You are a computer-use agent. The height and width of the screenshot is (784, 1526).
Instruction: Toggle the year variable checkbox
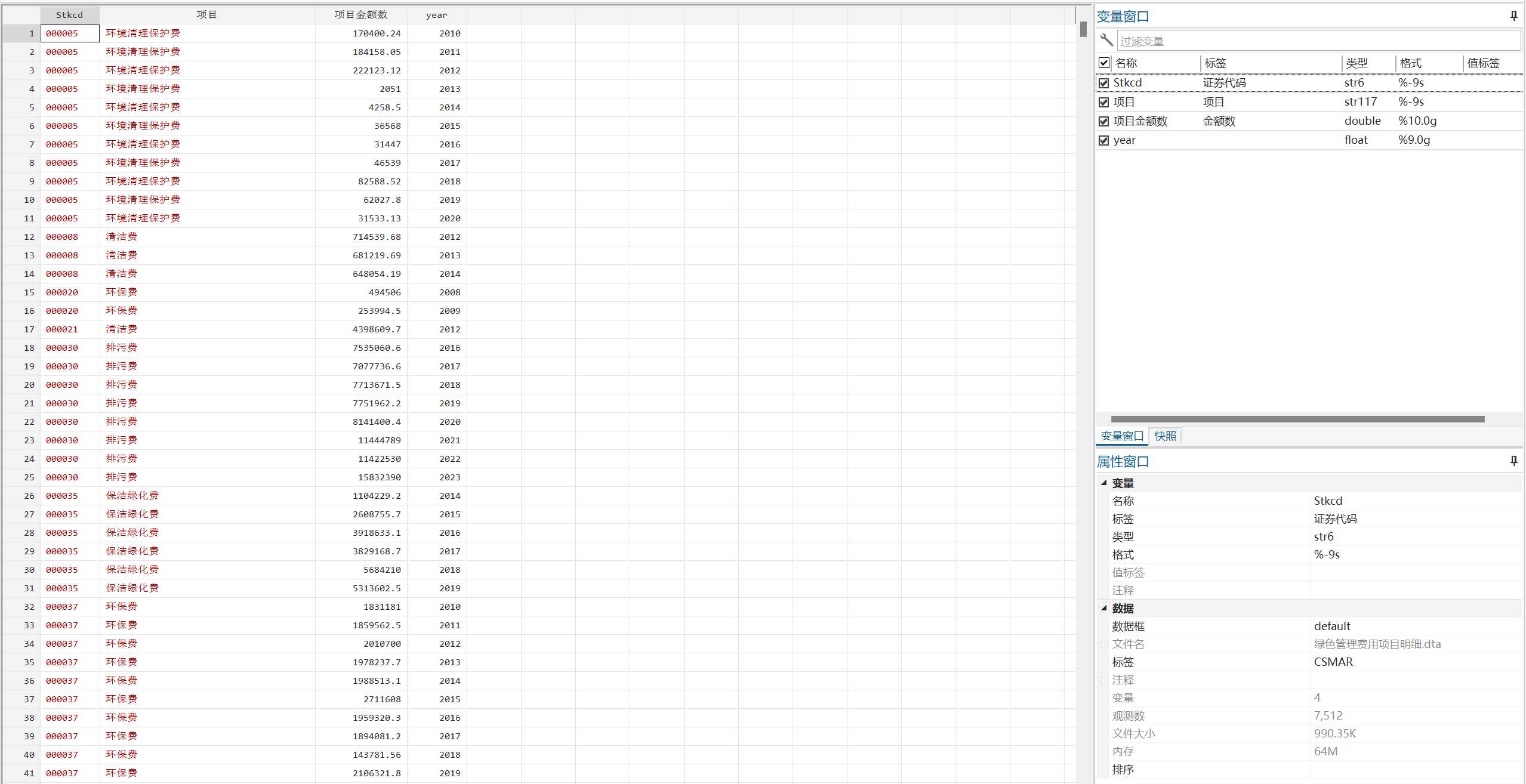click(x=1103, y=140)
